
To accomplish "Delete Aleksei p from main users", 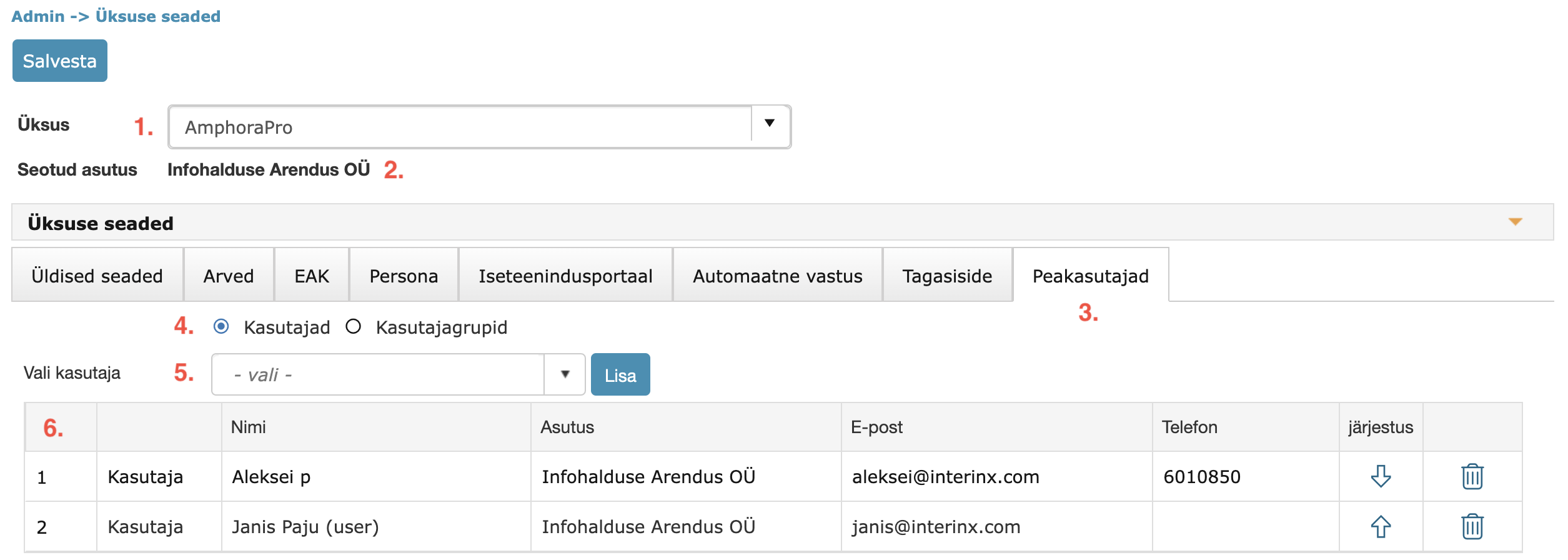I will [x=1472, y=476].
